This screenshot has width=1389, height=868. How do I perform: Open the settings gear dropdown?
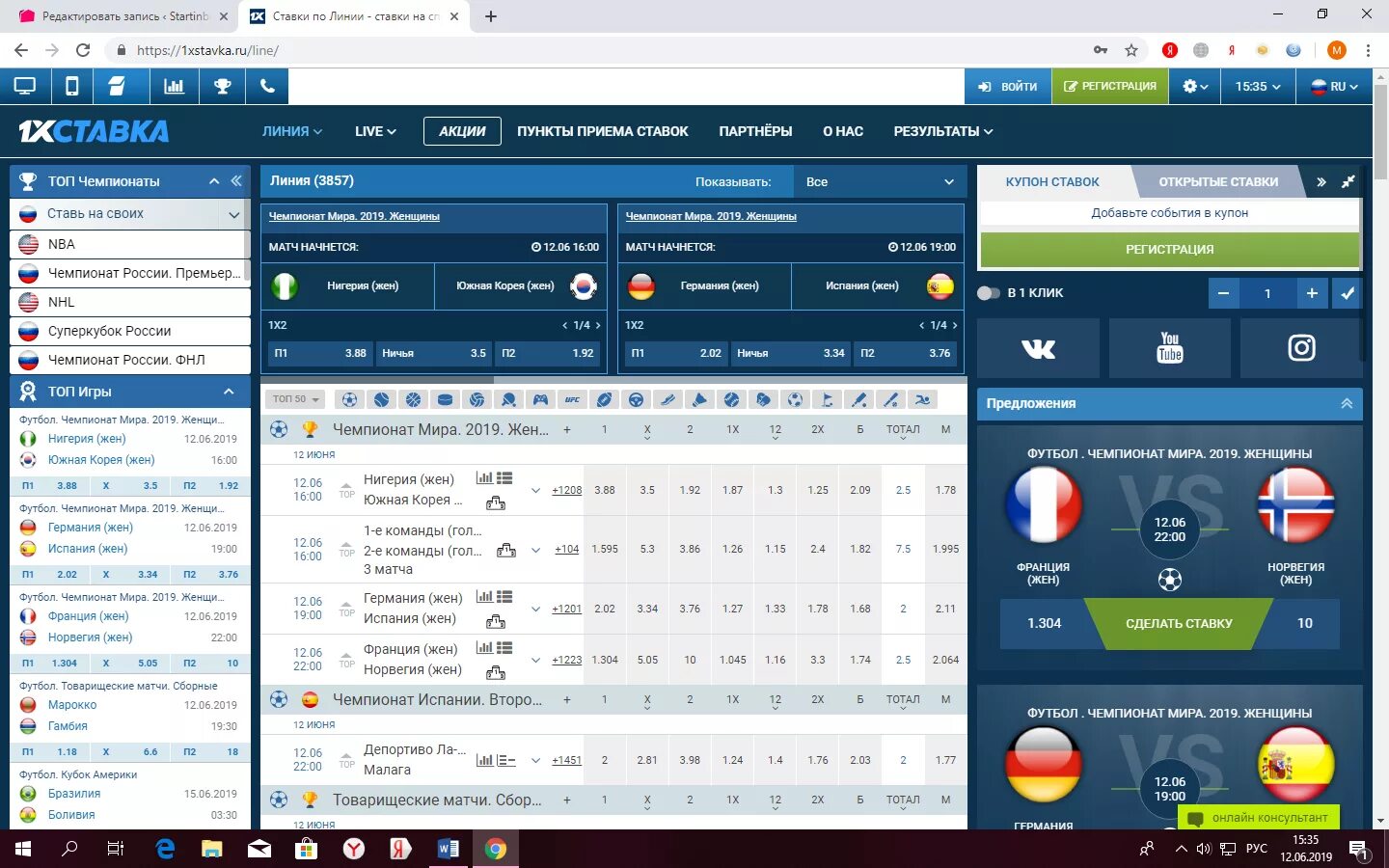pyautogui.click(x=1195, y=86)
